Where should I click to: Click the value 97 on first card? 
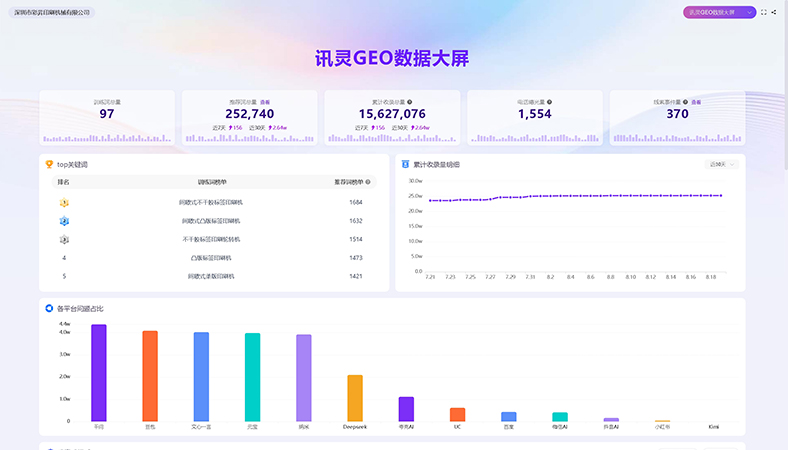[x=107, y=114]
